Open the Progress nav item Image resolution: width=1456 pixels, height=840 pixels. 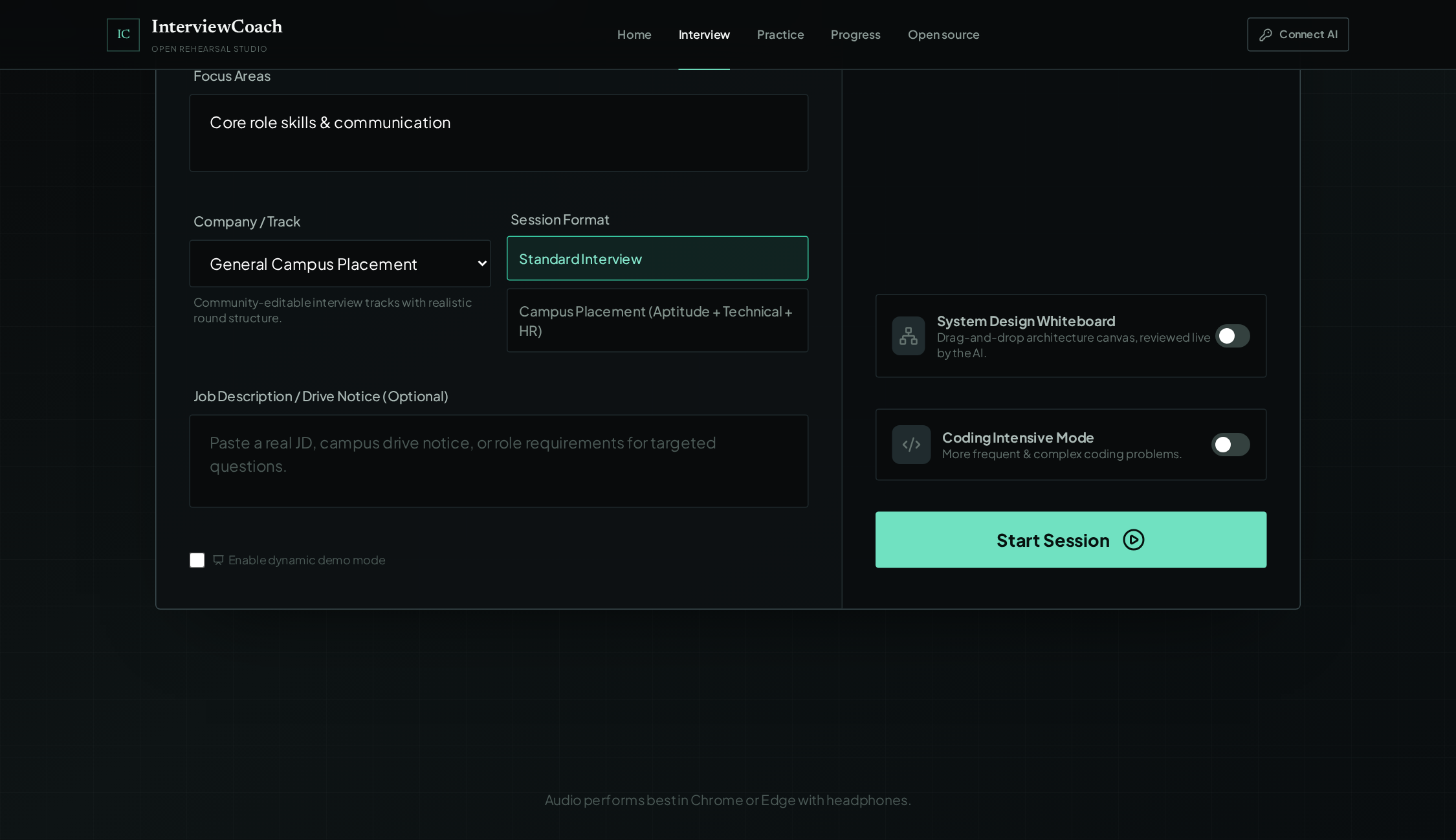click(x=855, y=34)
